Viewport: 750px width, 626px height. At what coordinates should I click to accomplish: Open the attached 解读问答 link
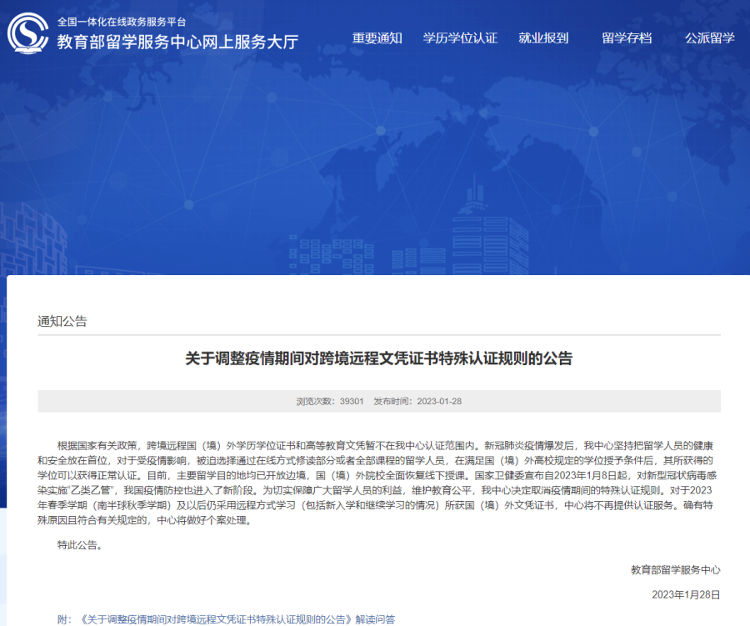[238, 619]
